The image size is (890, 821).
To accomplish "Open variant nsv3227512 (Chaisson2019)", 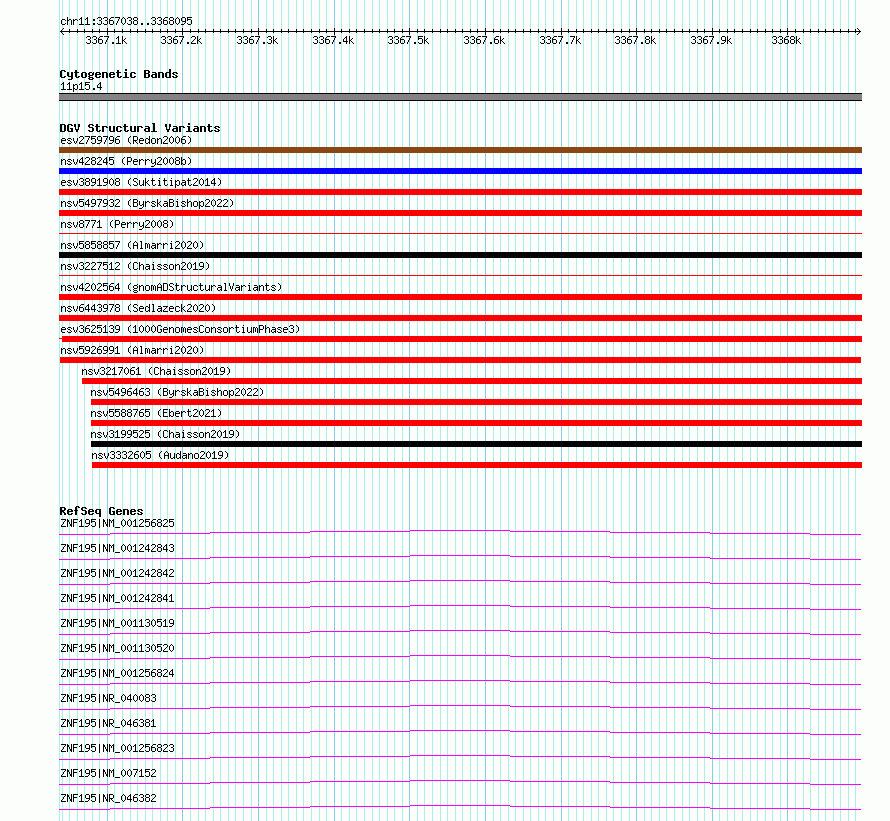I will (x=135, y=266).
